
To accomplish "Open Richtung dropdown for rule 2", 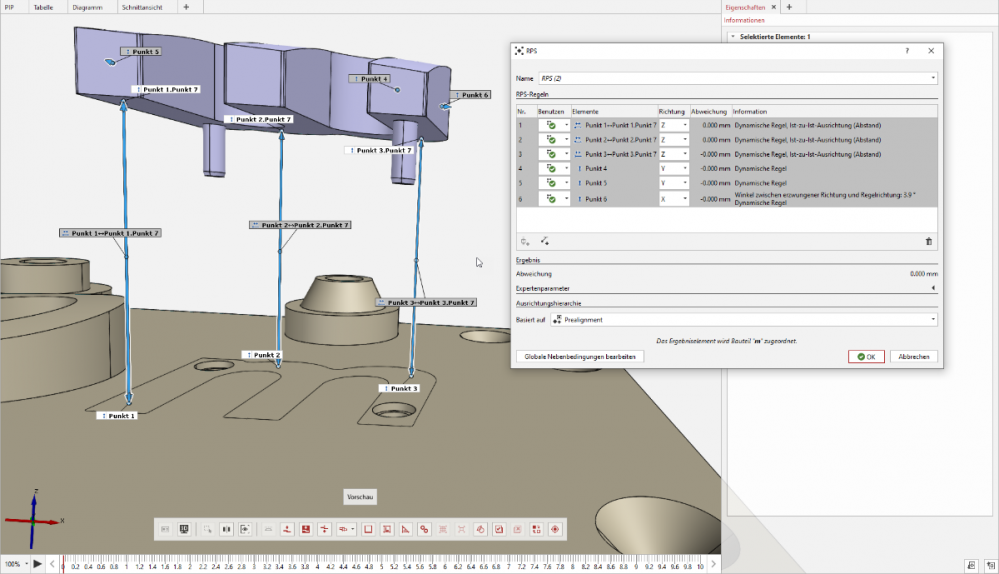I will [x=685, y=140].
